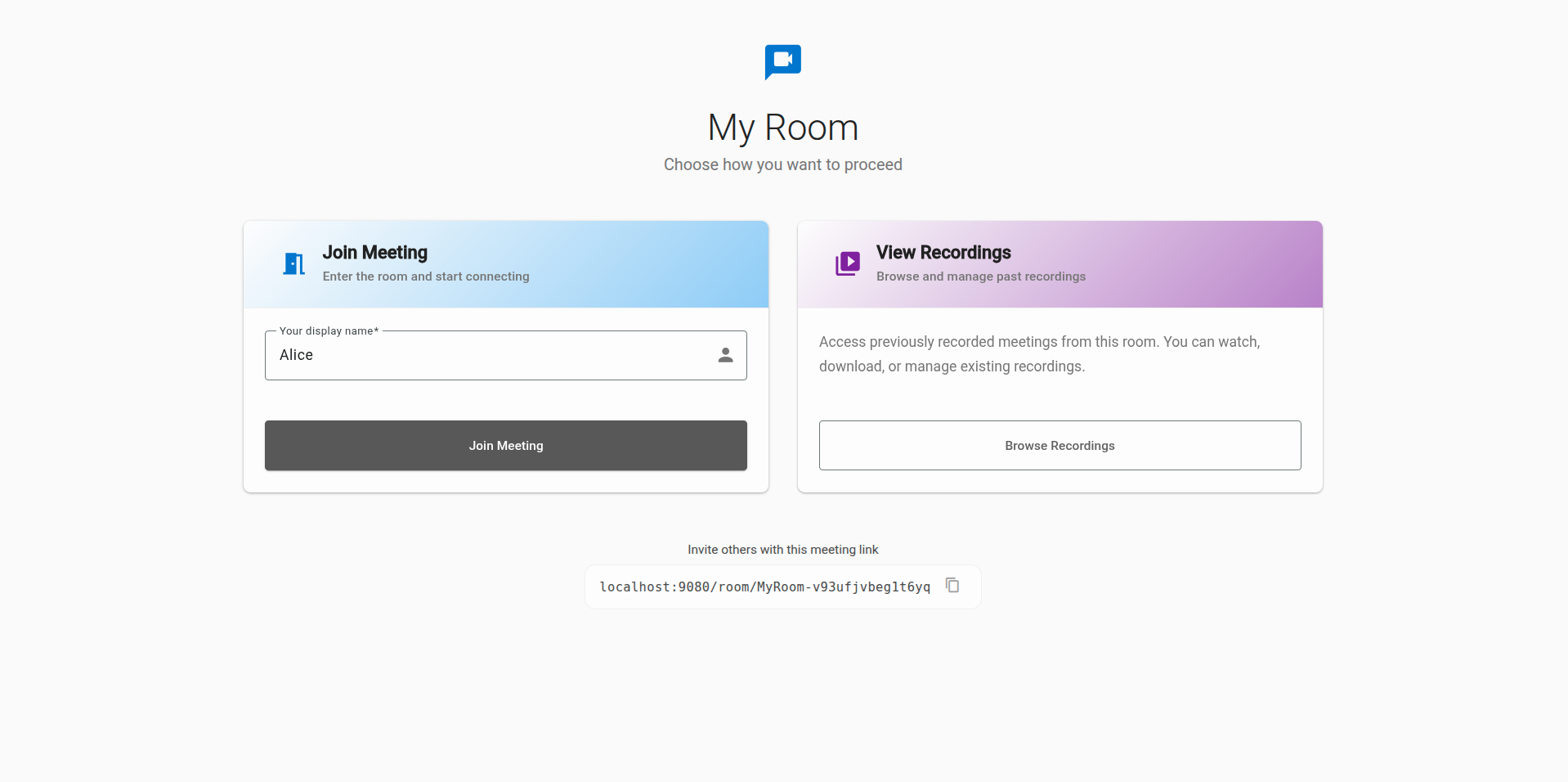Focus the display name field containing Alice
1568x782 pixels.
[x=491, y=355]
